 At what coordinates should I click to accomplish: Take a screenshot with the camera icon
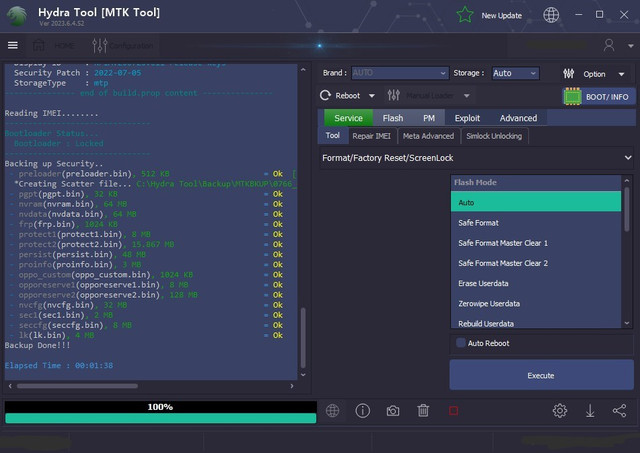pos(393,411)
